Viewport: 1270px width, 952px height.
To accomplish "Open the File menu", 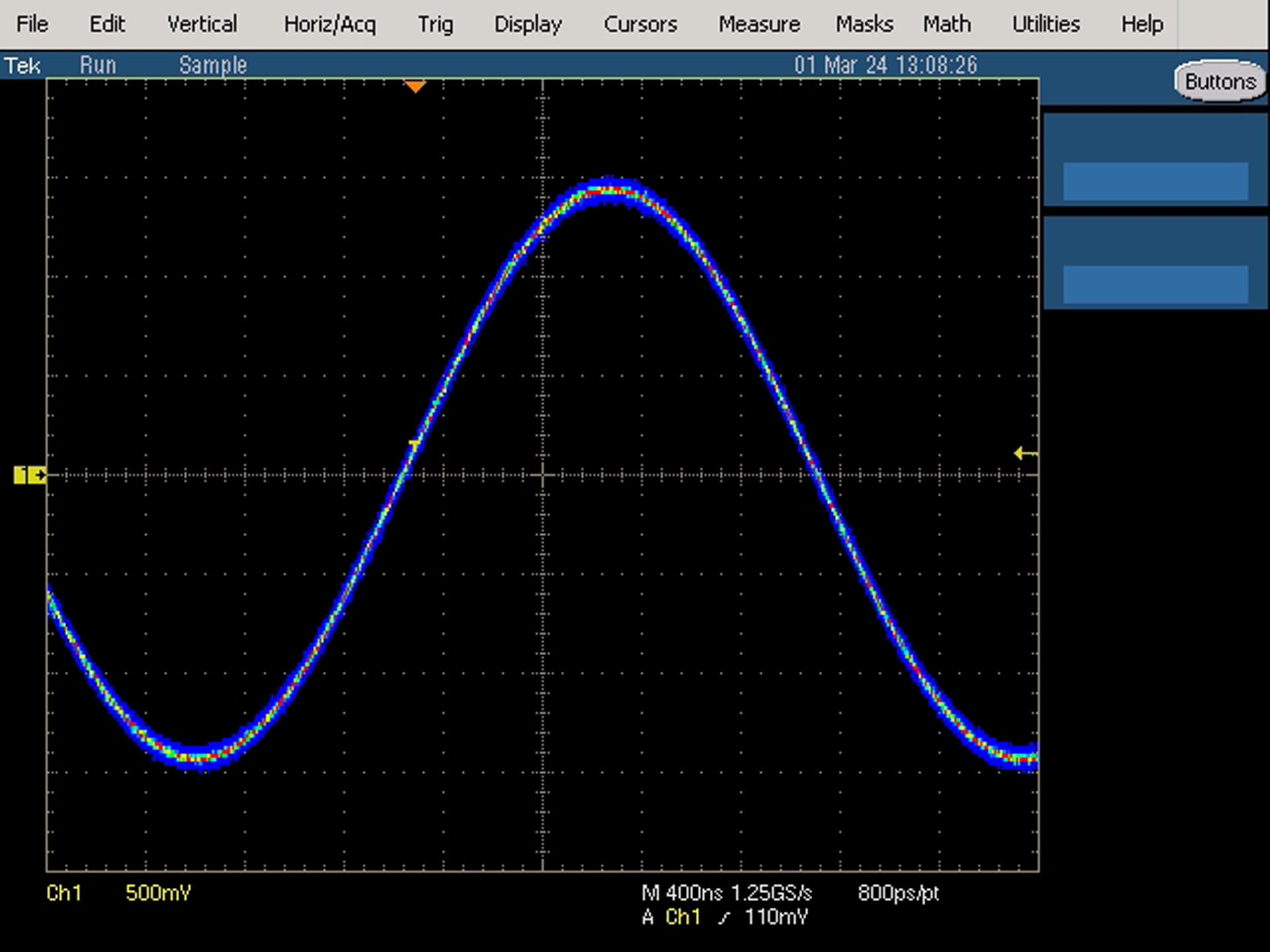I will [x=32, y=24].
